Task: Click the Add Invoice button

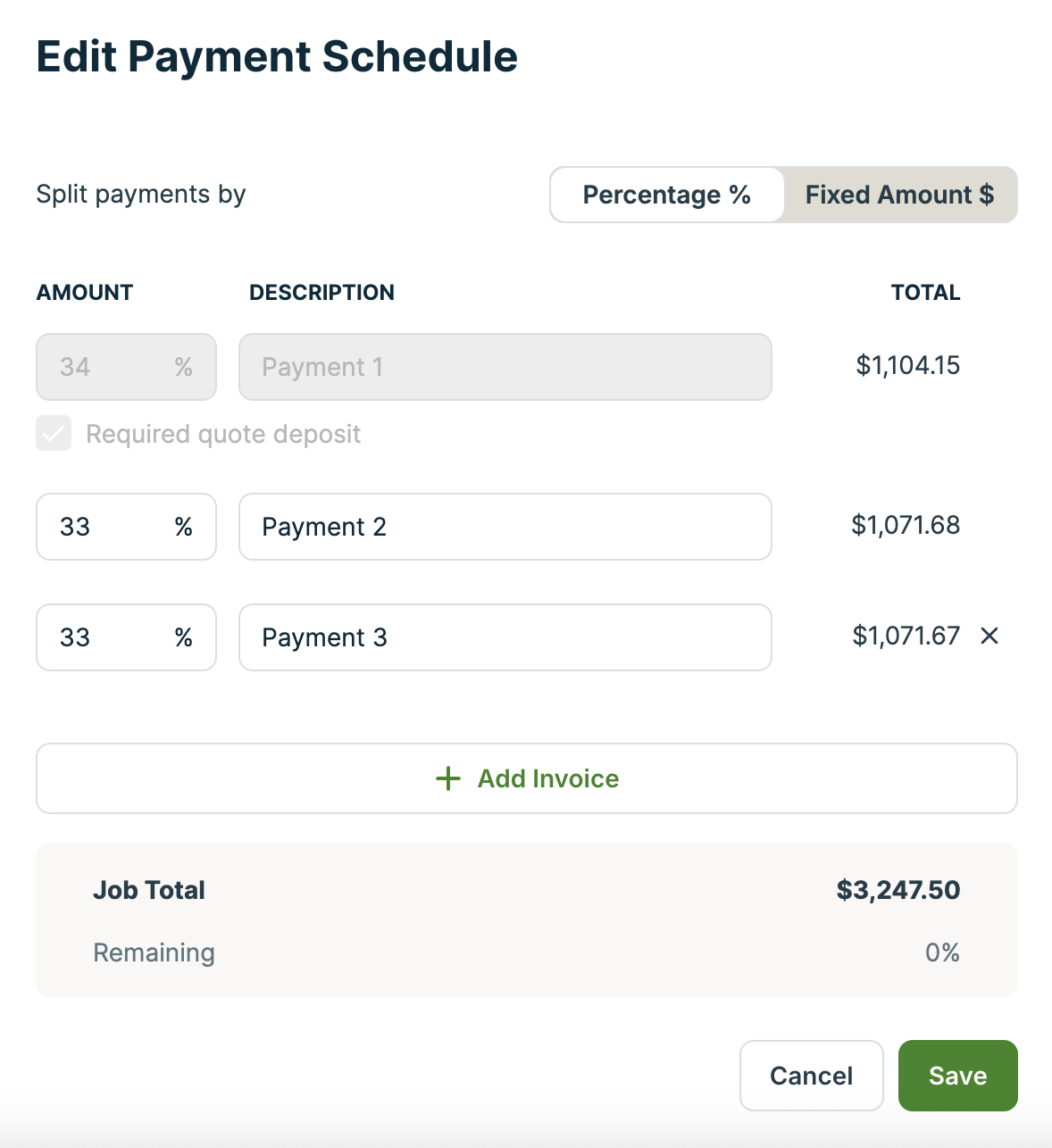Action: pos(527,778)
